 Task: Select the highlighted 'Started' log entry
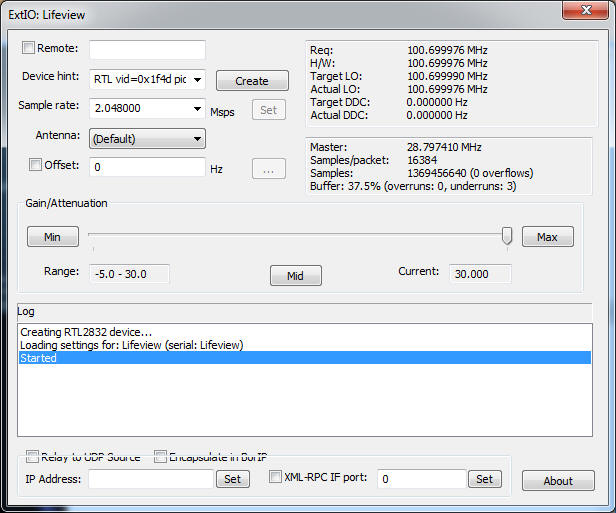point(305,358)
